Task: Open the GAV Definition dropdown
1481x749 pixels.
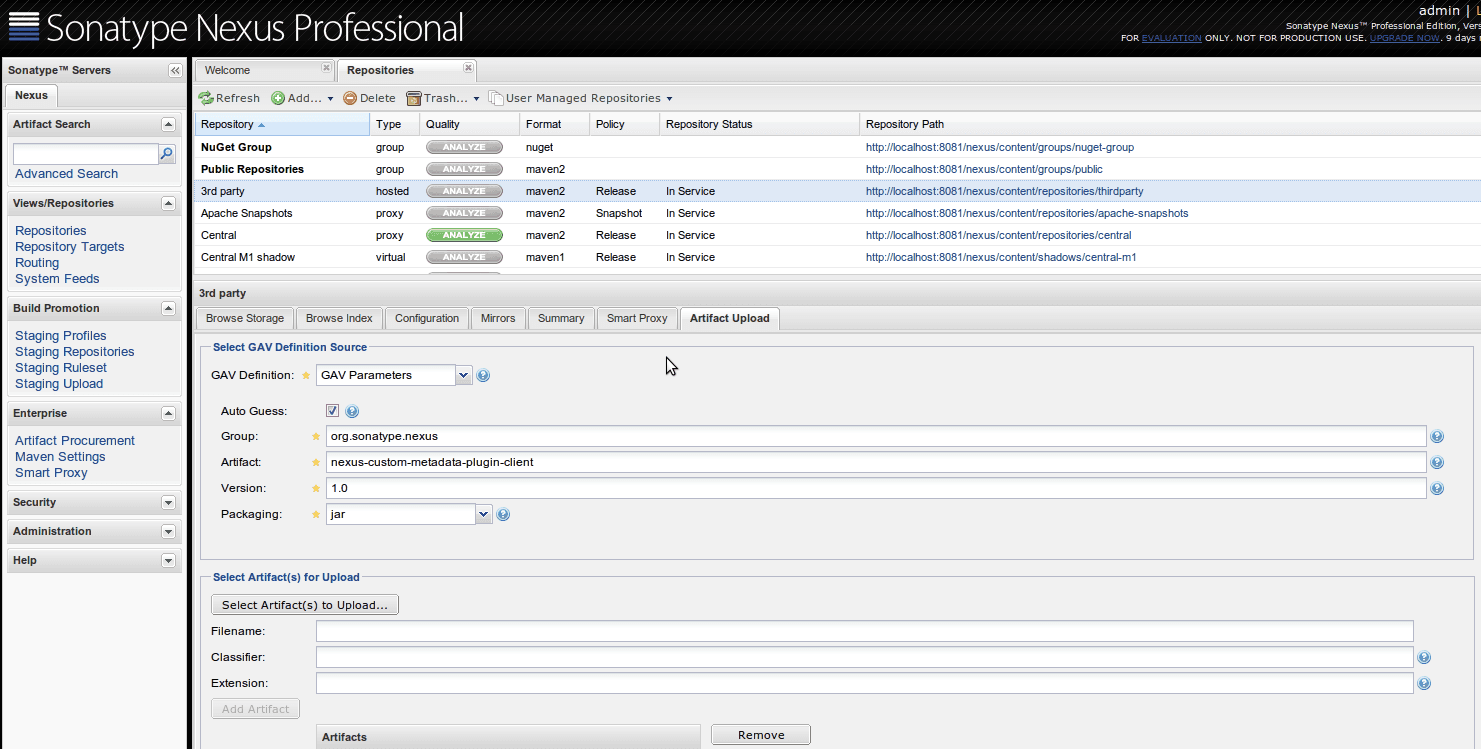Action: (x=463, y=375)
